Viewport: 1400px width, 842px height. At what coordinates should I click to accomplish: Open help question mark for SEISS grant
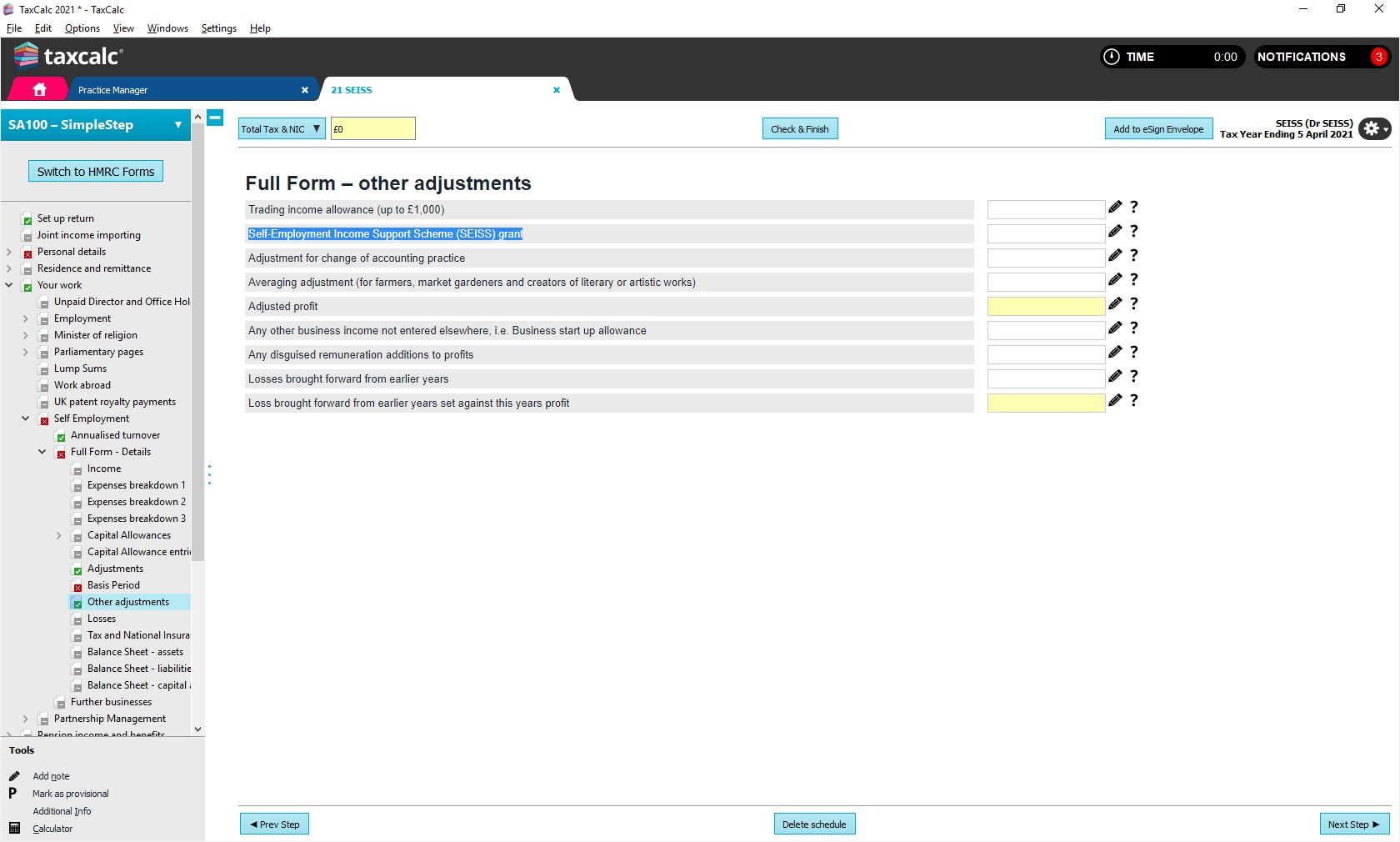coord(1134,231)
